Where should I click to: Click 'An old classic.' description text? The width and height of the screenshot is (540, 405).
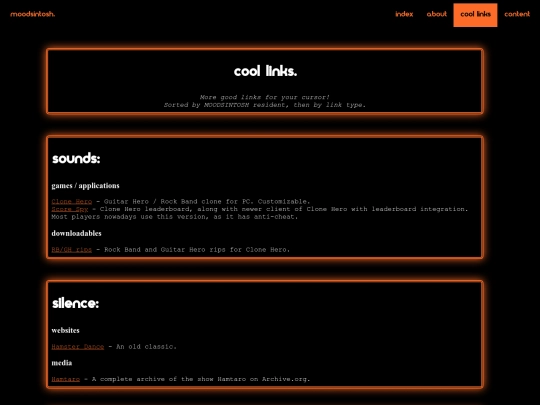tap(146, 347)
